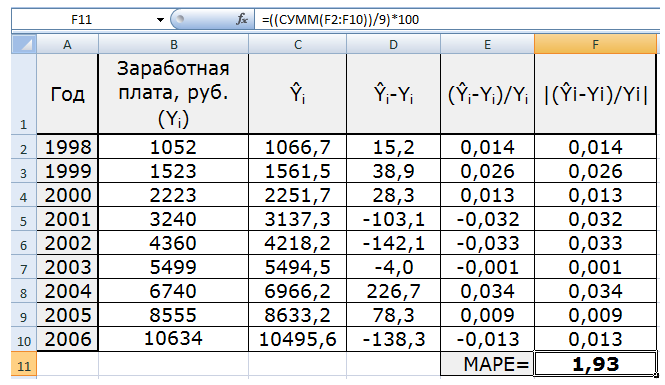
Task: Select column E header
Action: [487, 44]
